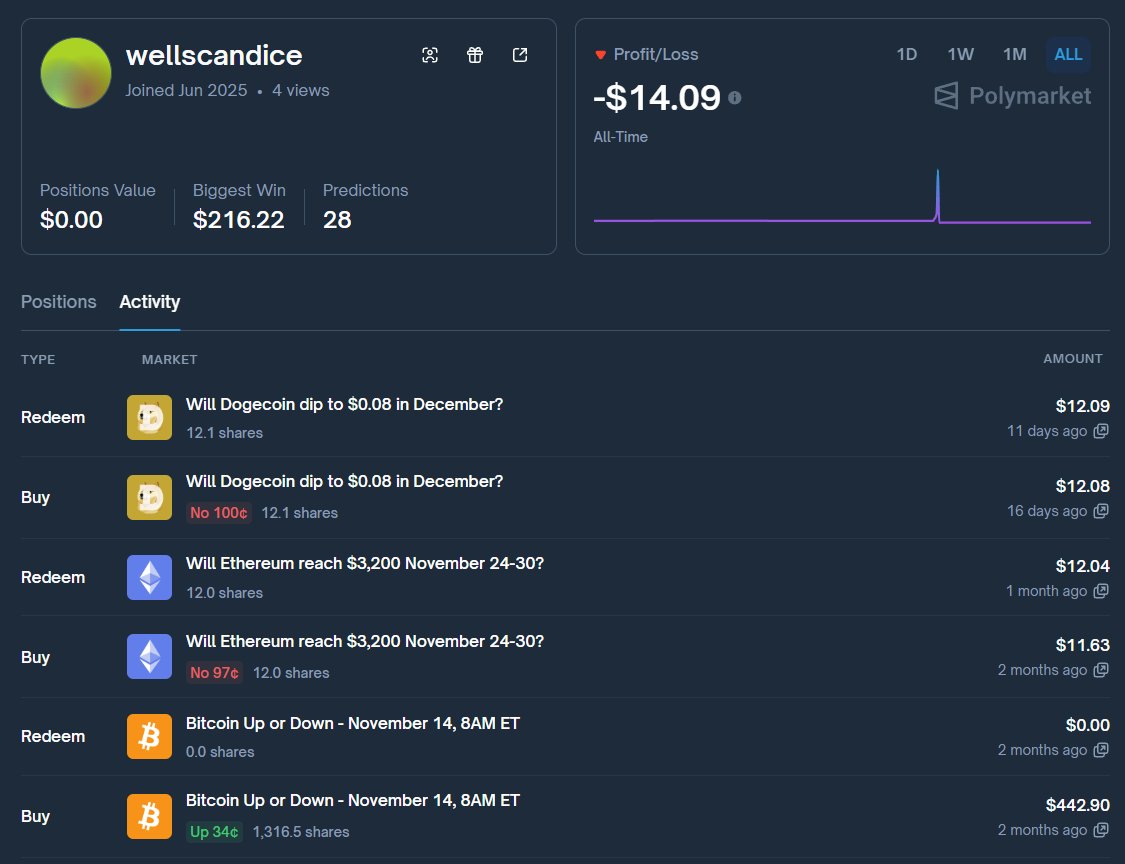Viewport: 1125px width, 864px height.
Task: Select the 1M profit range
Action: pyautogui.click(x=1015, y=55)
